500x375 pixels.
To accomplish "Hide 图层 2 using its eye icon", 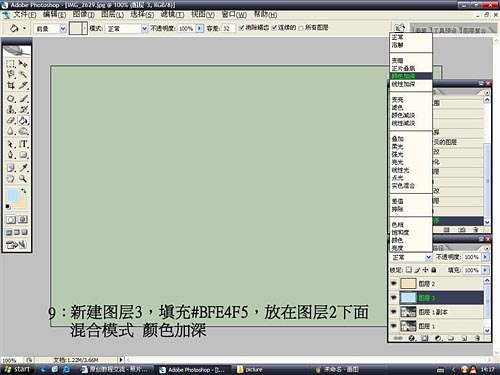I will click(394, 283).
